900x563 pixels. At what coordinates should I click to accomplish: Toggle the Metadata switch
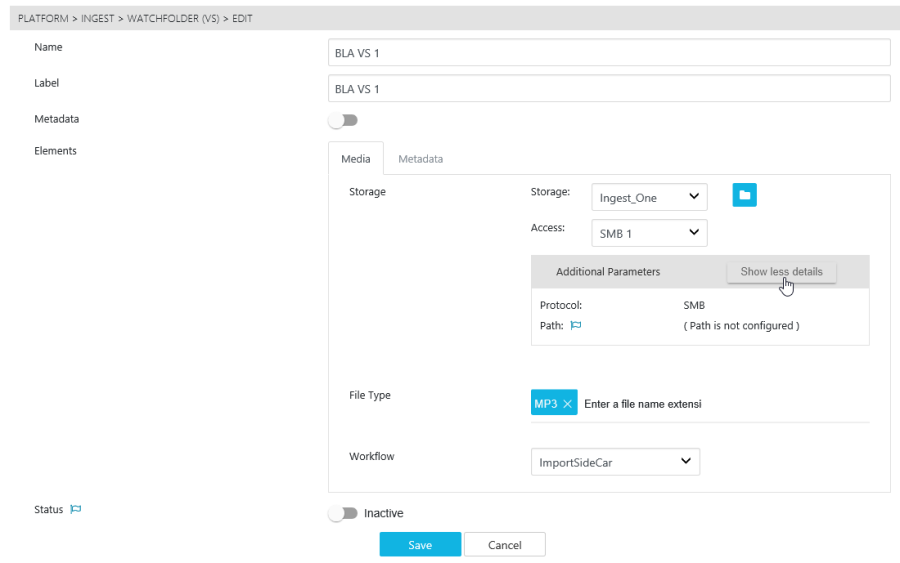(343, 120)
